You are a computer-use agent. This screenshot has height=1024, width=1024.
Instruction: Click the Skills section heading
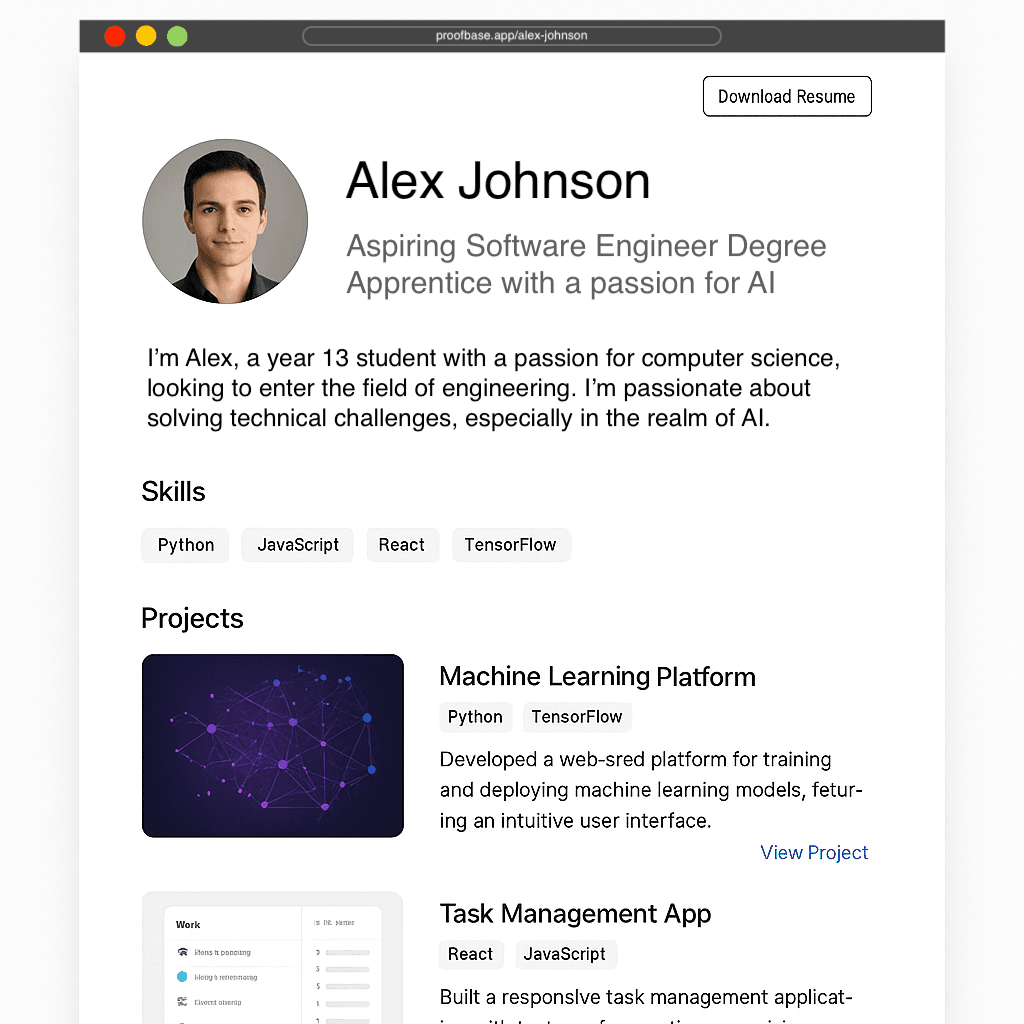[174, 492]
